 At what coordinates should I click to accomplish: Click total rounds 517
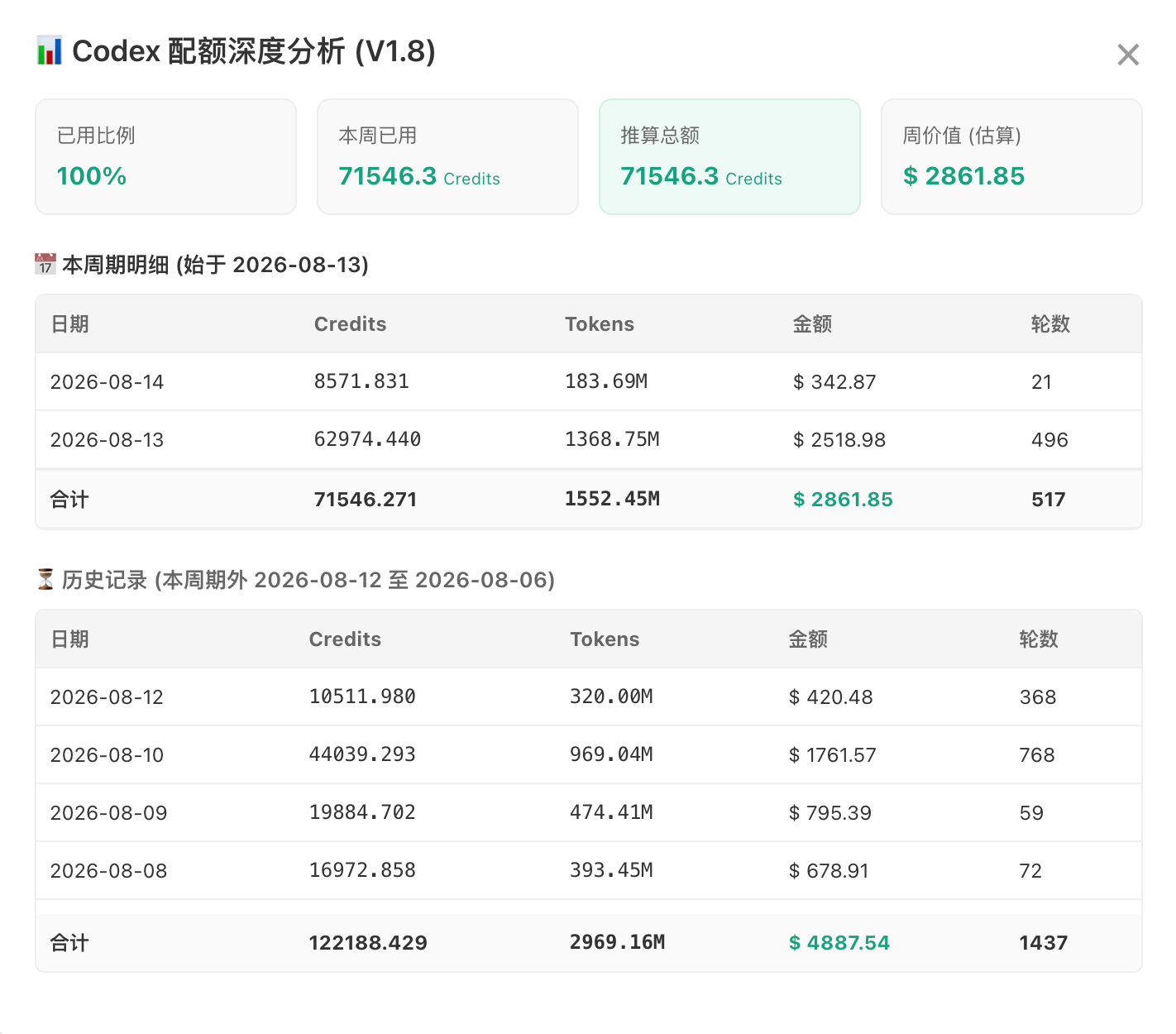click(1048, 500)
